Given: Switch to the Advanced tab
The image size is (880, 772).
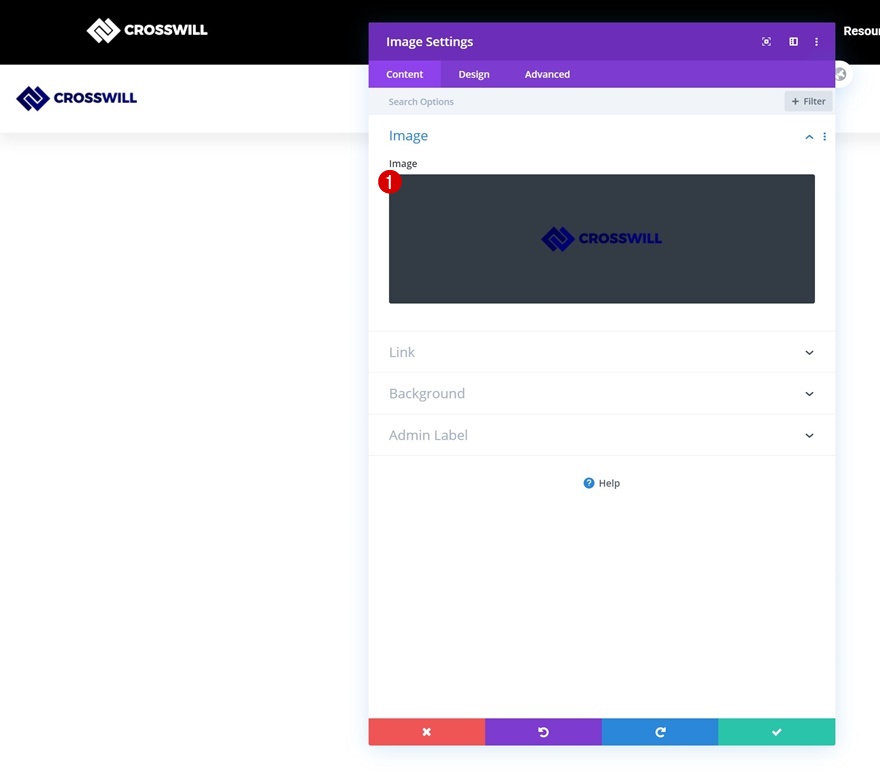Looking at the screenshot, I should (546, 73).
